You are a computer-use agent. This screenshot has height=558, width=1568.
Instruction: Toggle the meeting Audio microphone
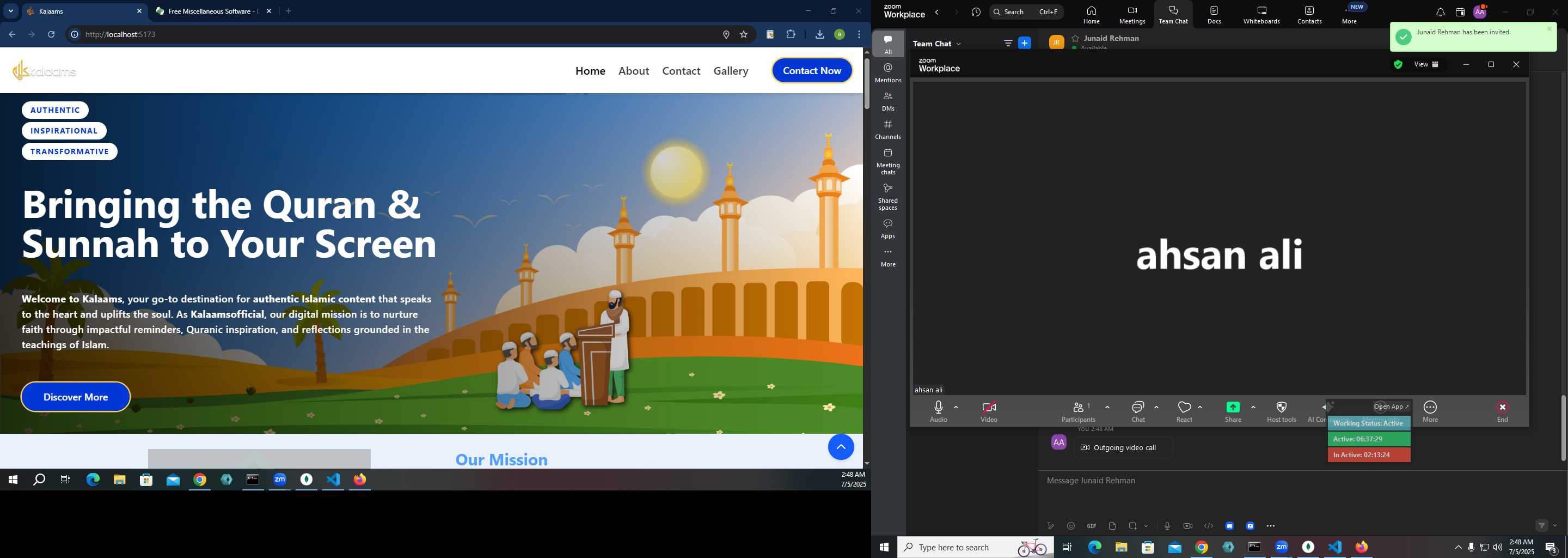(939, 411)
